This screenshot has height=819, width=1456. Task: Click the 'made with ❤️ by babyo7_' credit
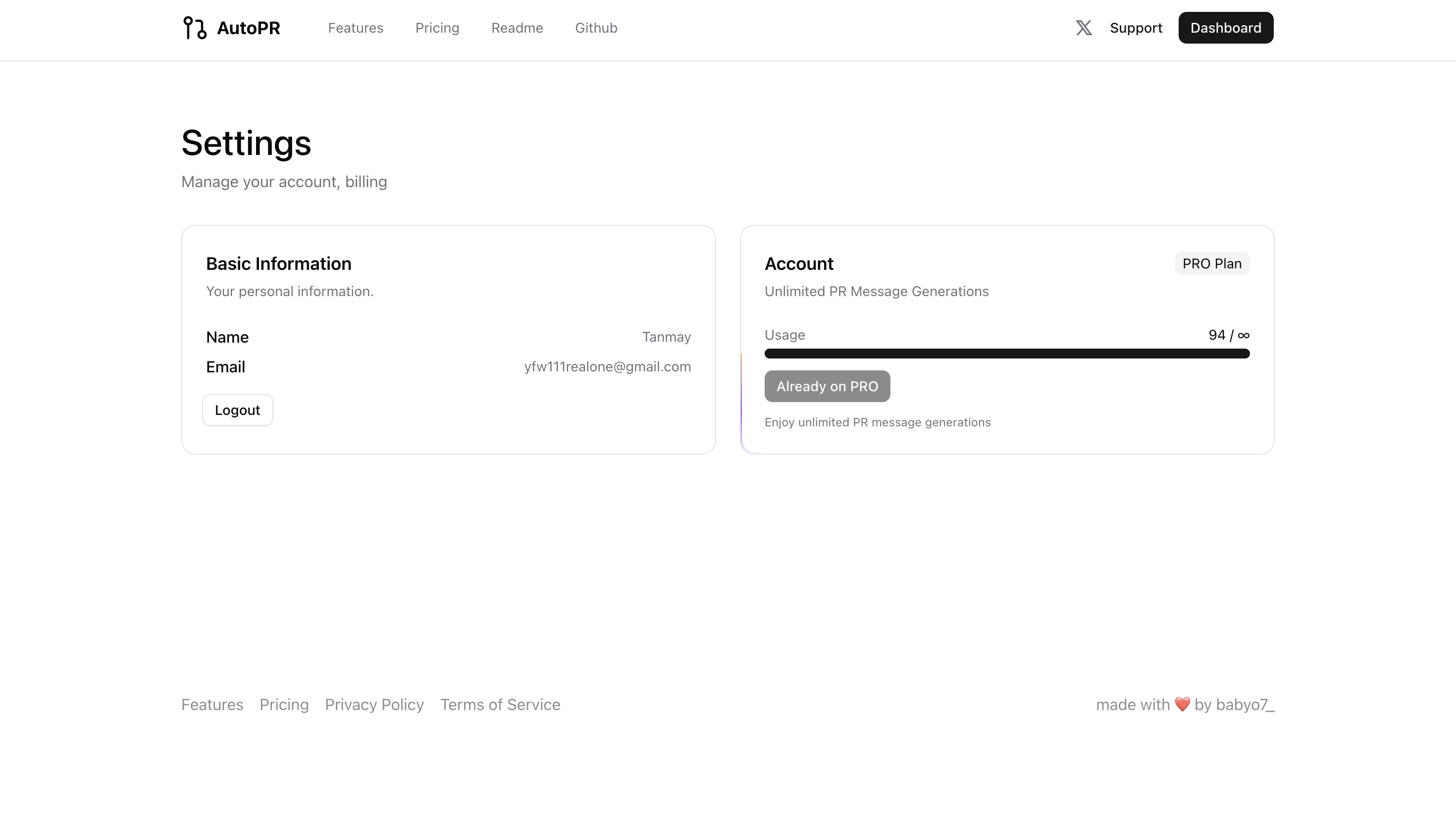[x=1185, y=704]
